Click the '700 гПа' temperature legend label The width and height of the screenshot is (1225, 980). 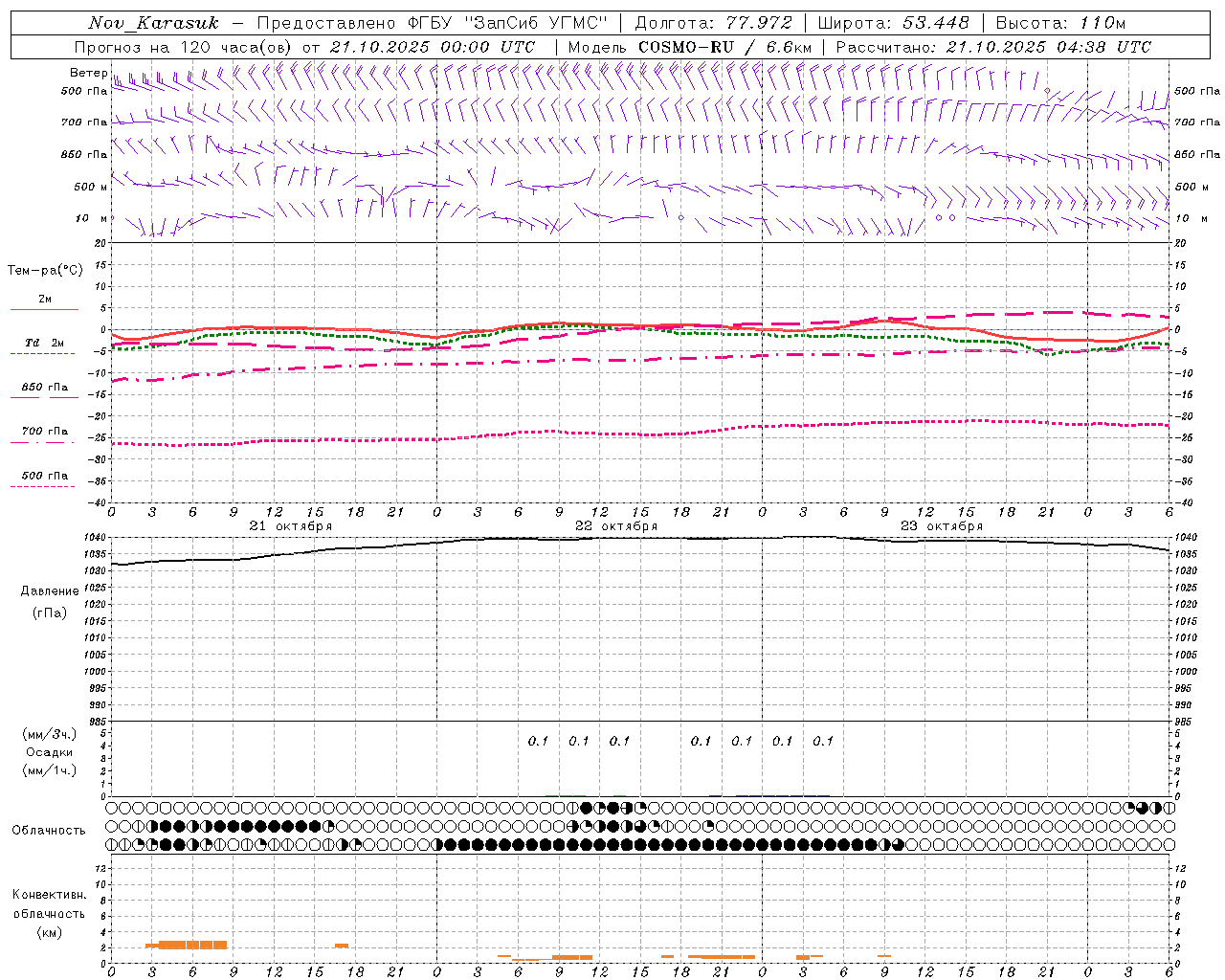[45, 432]
